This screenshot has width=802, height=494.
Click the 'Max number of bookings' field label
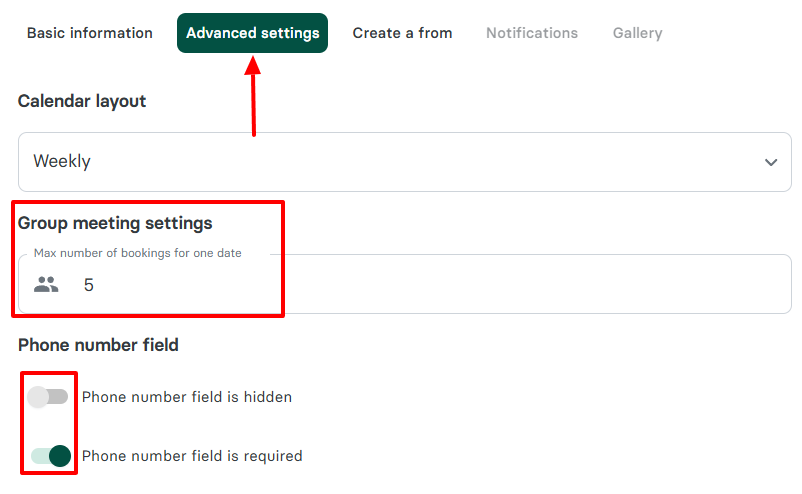pyautogui.click(x=137, y=253)
